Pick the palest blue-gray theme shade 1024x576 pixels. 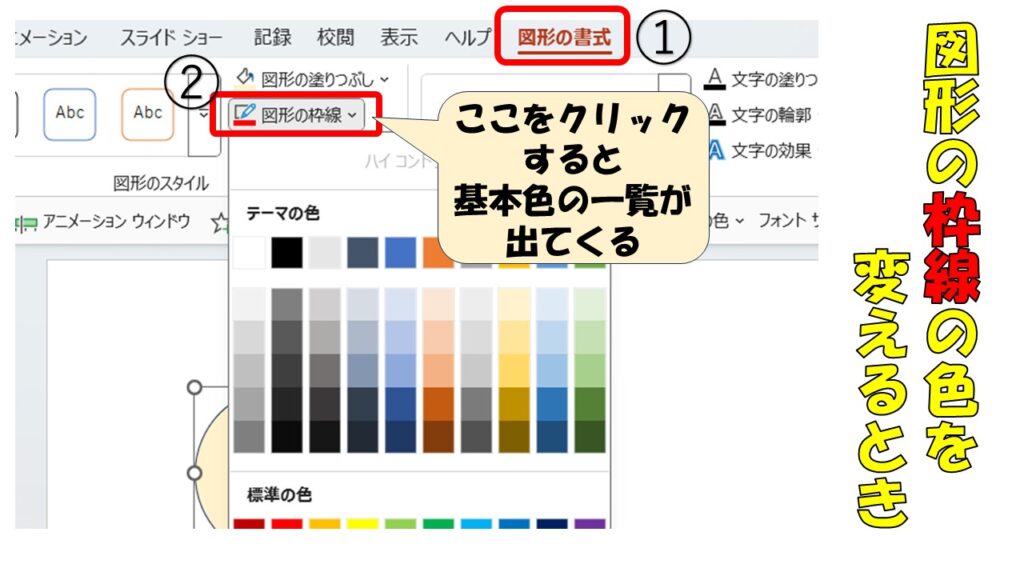[363, 304]
